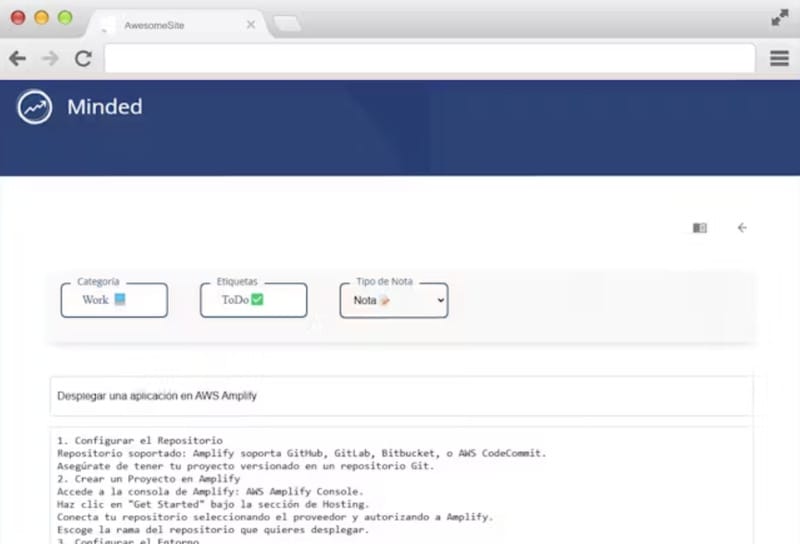Click the fullscreen expand arrows icon
The height and width of the screenshot is (544, 800).
780,18
